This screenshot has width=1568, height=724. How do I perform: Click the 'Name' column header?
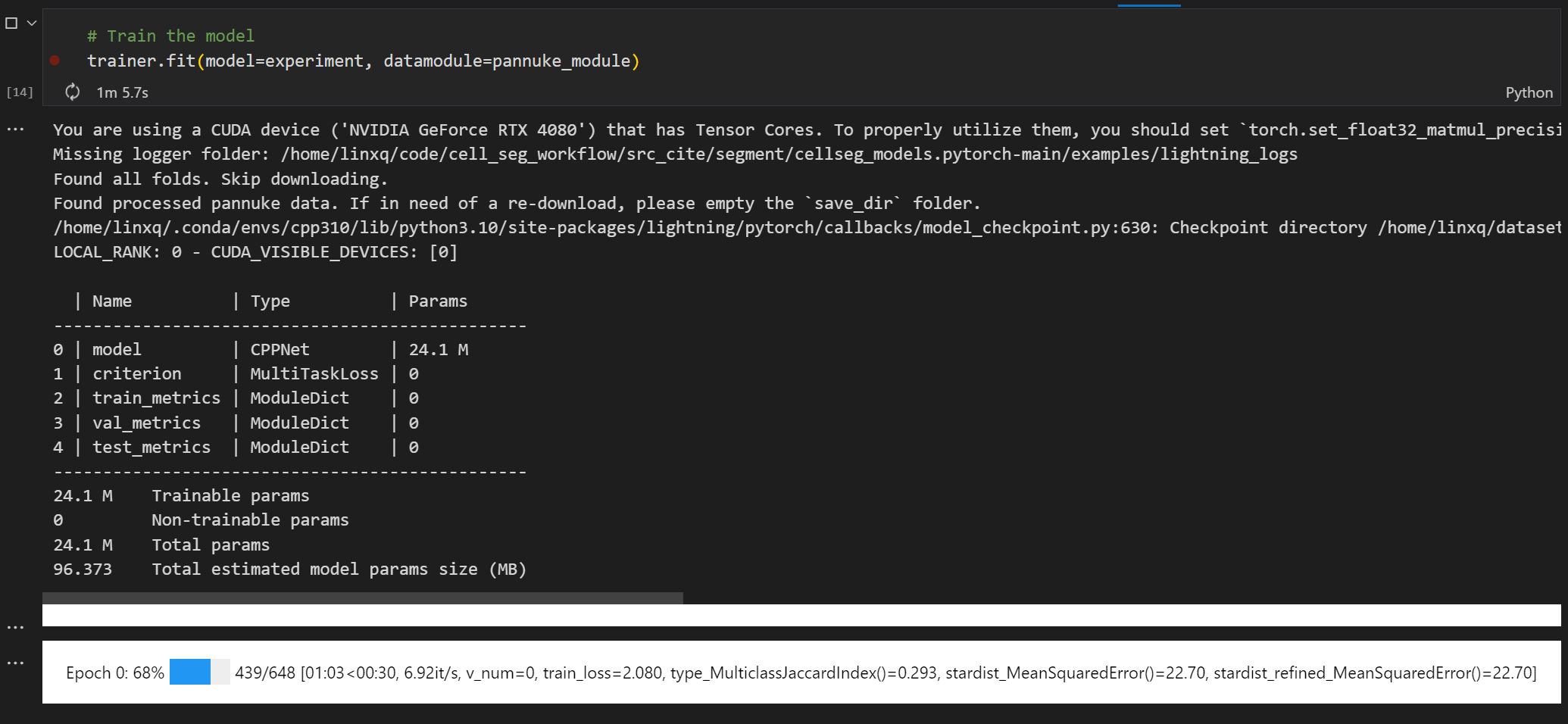(112, 301)
